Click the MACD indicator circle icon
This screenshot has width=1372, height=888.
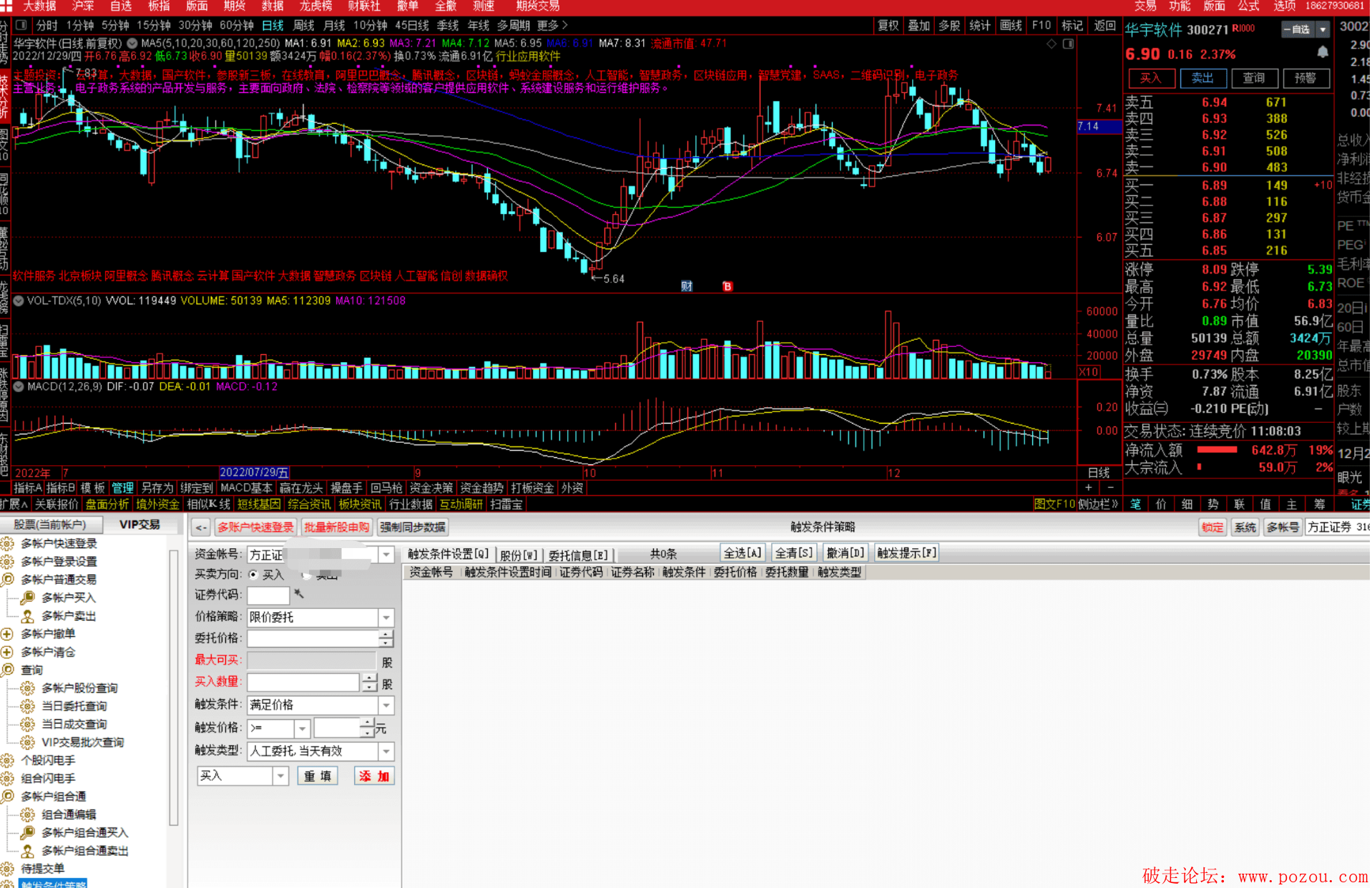coord(19,387)
